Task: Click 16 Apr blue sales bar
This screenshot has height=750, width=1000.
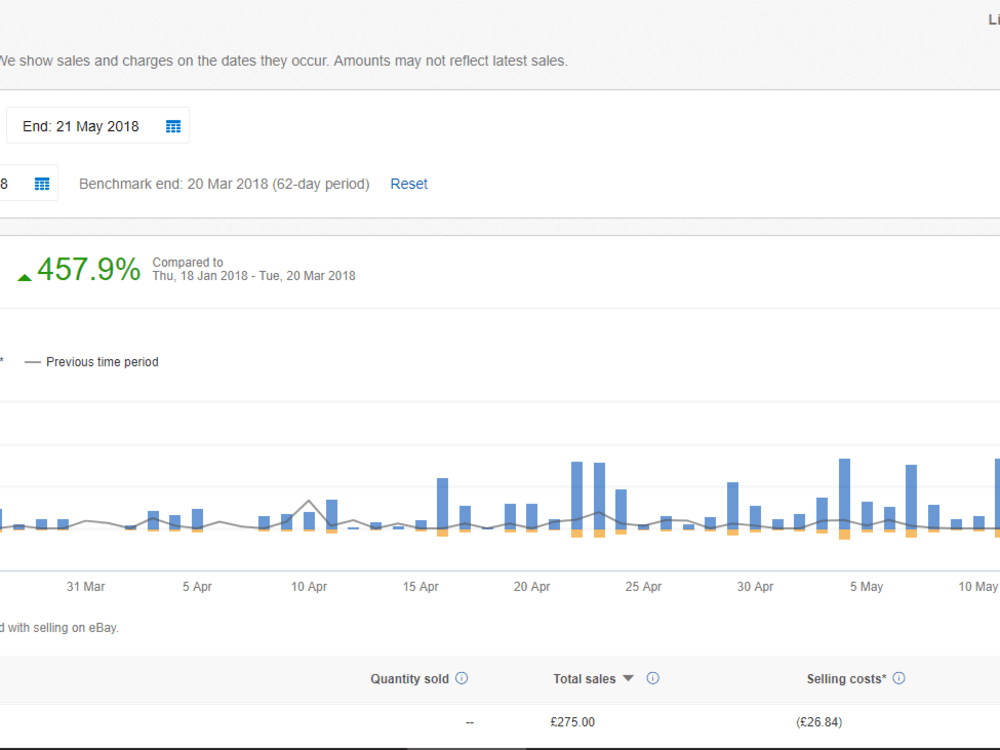Action: click(443, 504)
